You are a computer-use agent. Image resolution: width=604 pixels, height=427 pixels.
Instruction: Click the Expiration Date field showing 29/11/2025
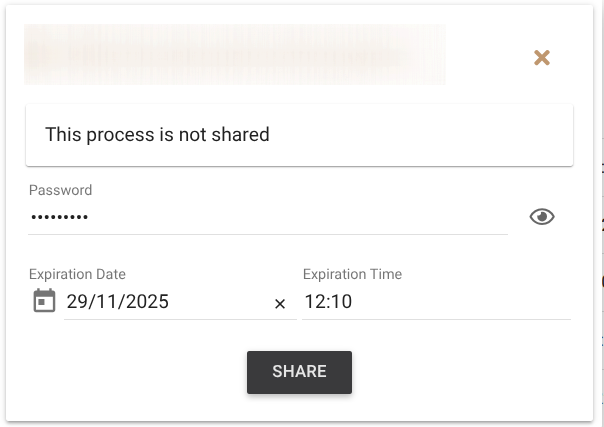point(165,302)
